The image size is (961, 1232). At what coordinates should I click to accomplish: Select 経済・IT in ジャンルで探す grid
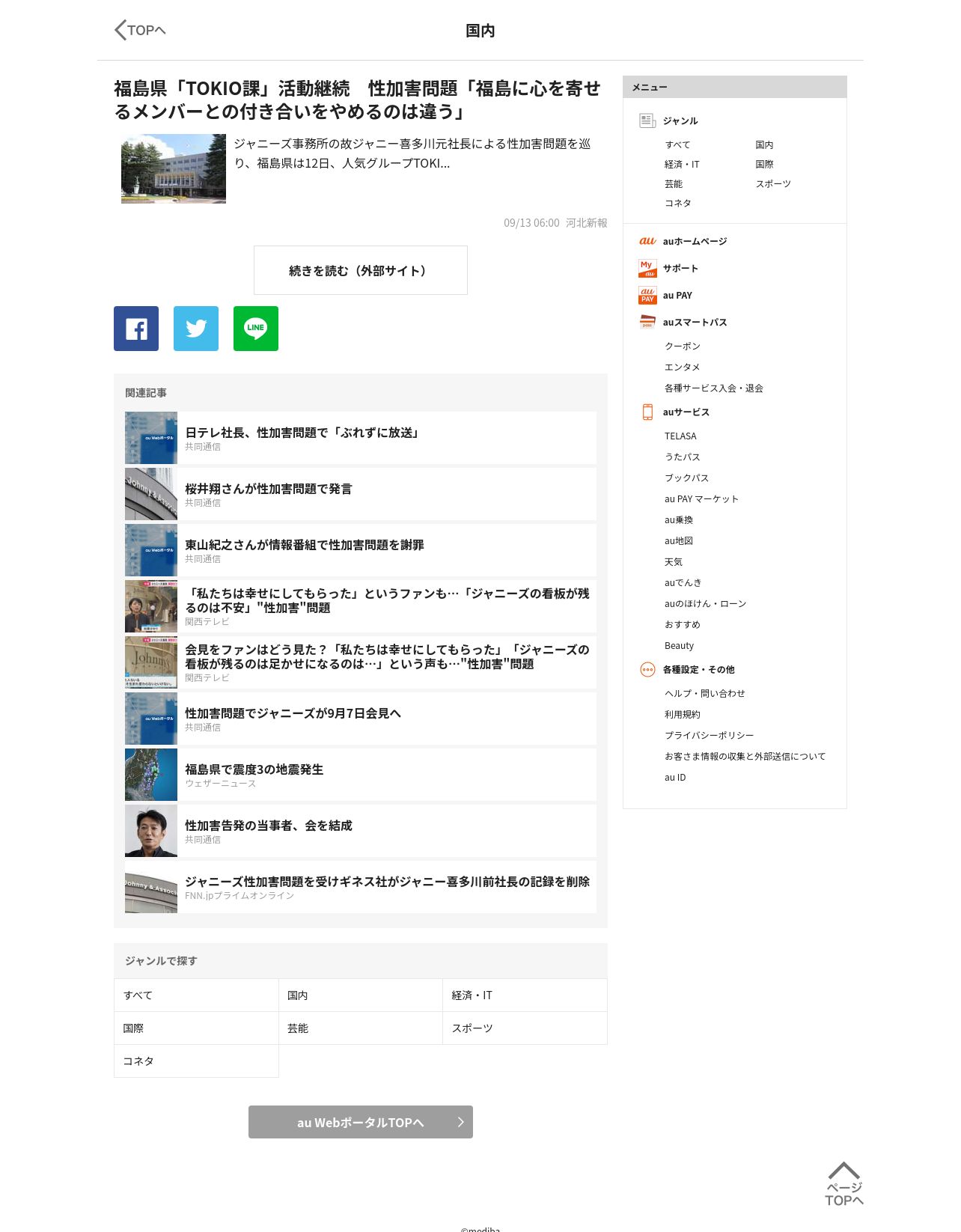[525, 995]
